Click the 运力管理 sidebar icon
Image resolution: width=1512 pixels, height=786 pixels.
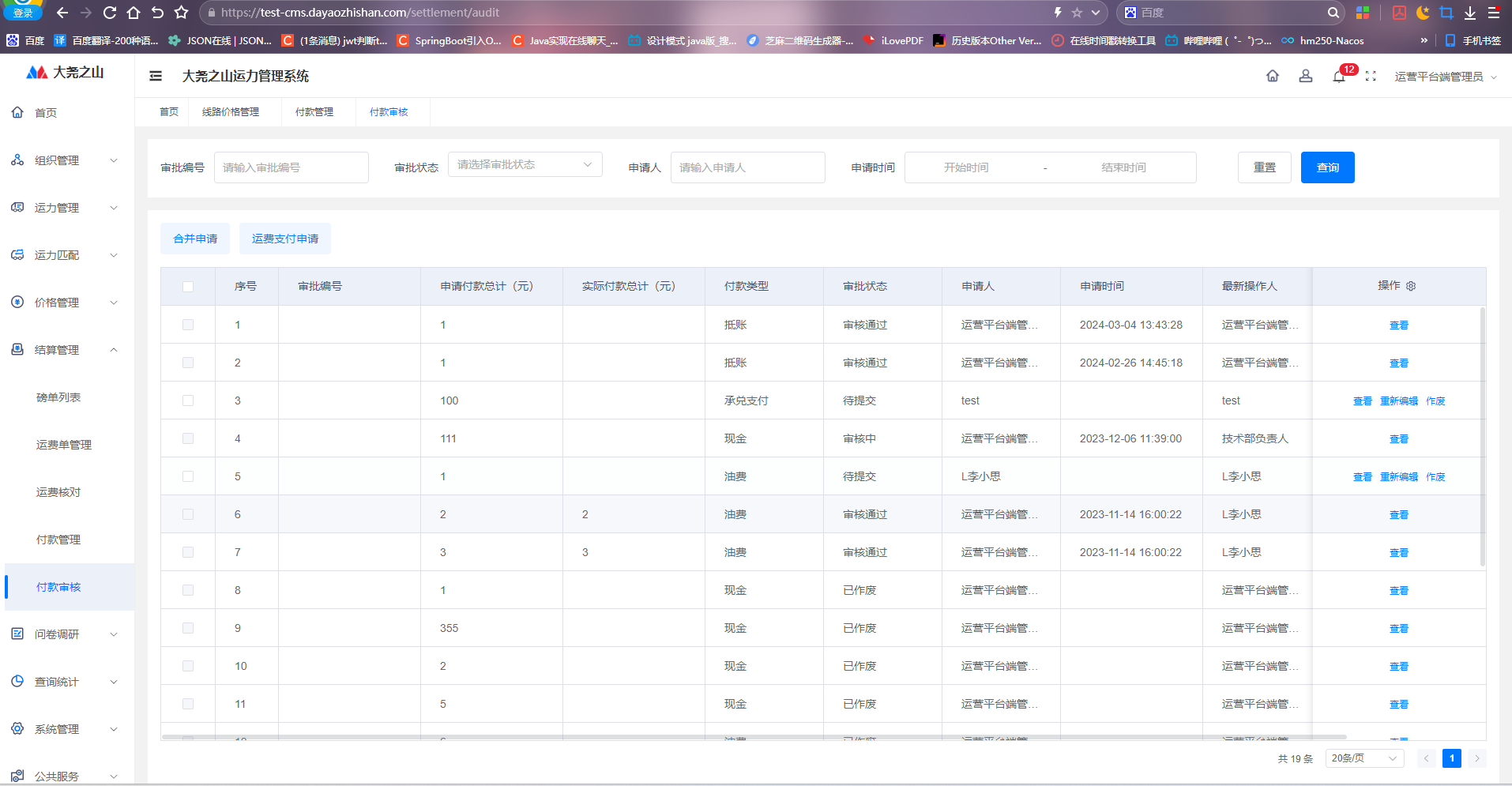coord(17,207)
